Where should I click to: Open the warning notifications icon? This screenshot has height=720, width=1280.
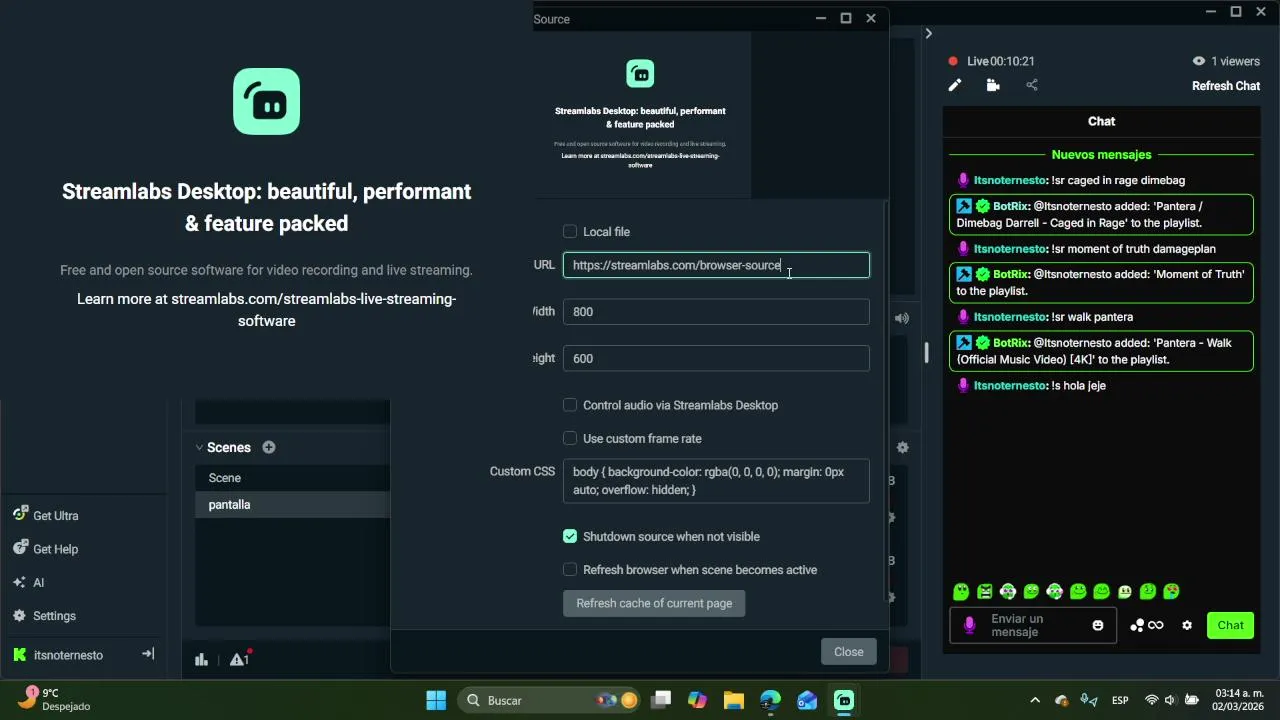[x=239, y=659]
